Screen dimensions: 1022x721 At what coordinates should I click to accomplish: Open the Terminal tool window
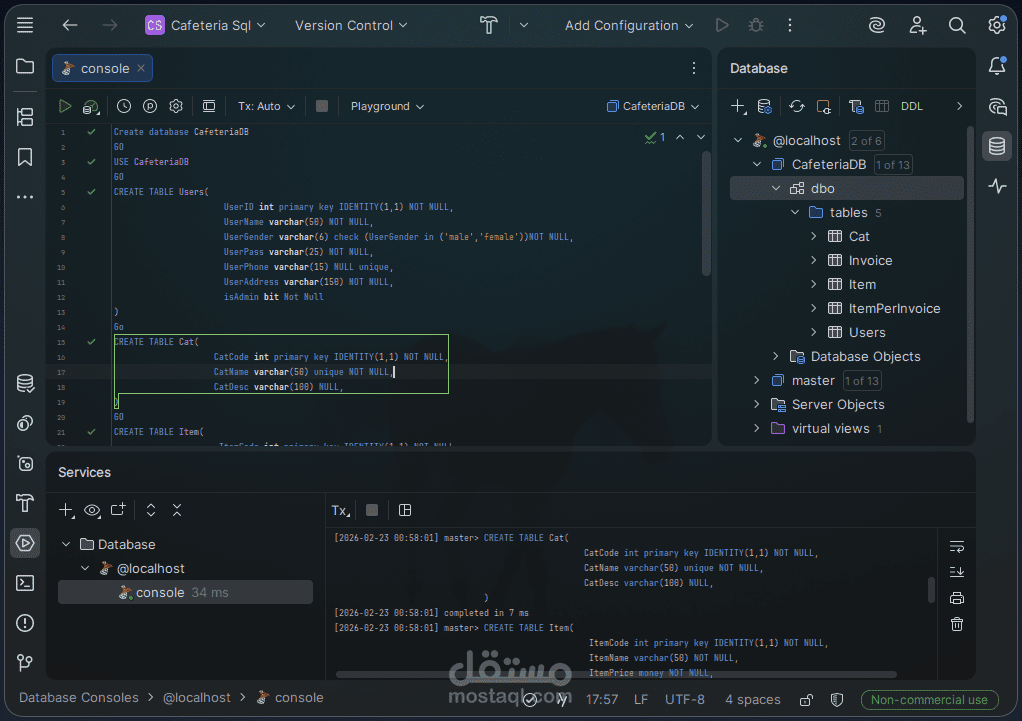(x=25, y=583)
